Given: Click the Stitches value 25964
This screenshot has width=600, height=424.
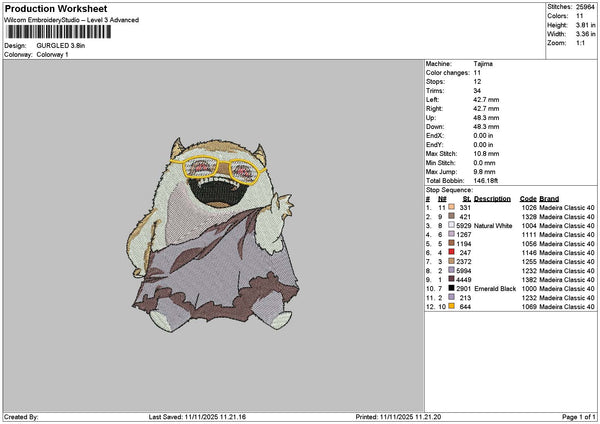Looking at the screenshot, I should pyautogui.click(x=585, y=7).
